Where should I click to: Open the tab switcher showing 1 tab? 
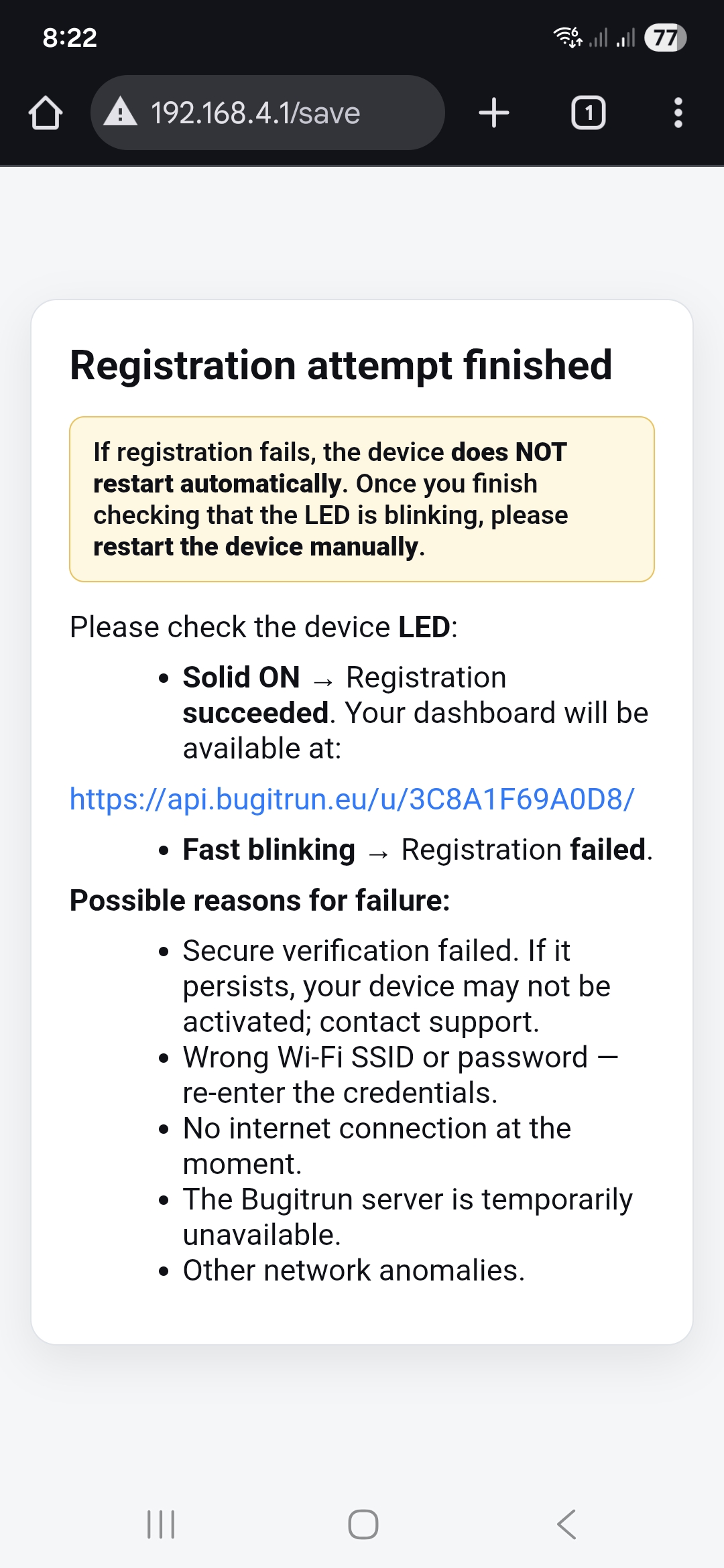click(x=588, y=113)
